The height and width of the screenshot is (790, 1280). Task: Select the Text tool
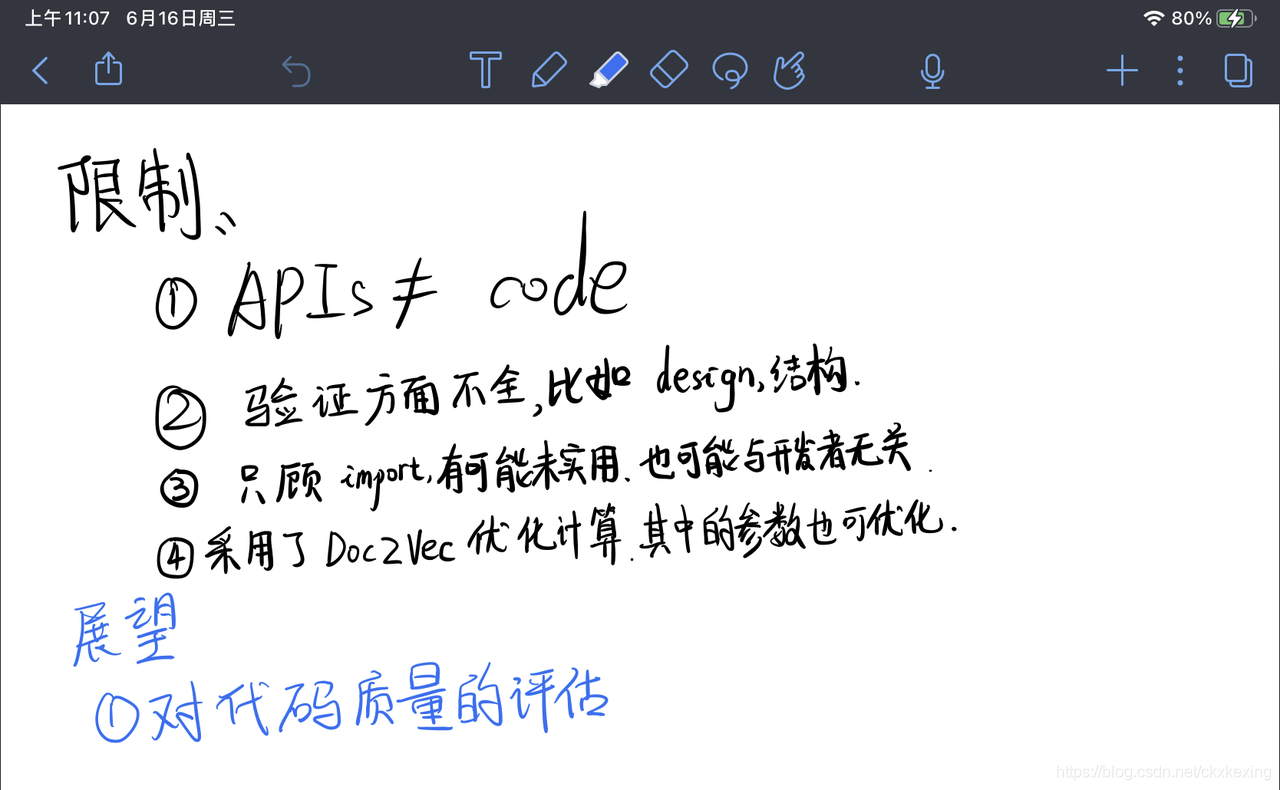[485, 70]
